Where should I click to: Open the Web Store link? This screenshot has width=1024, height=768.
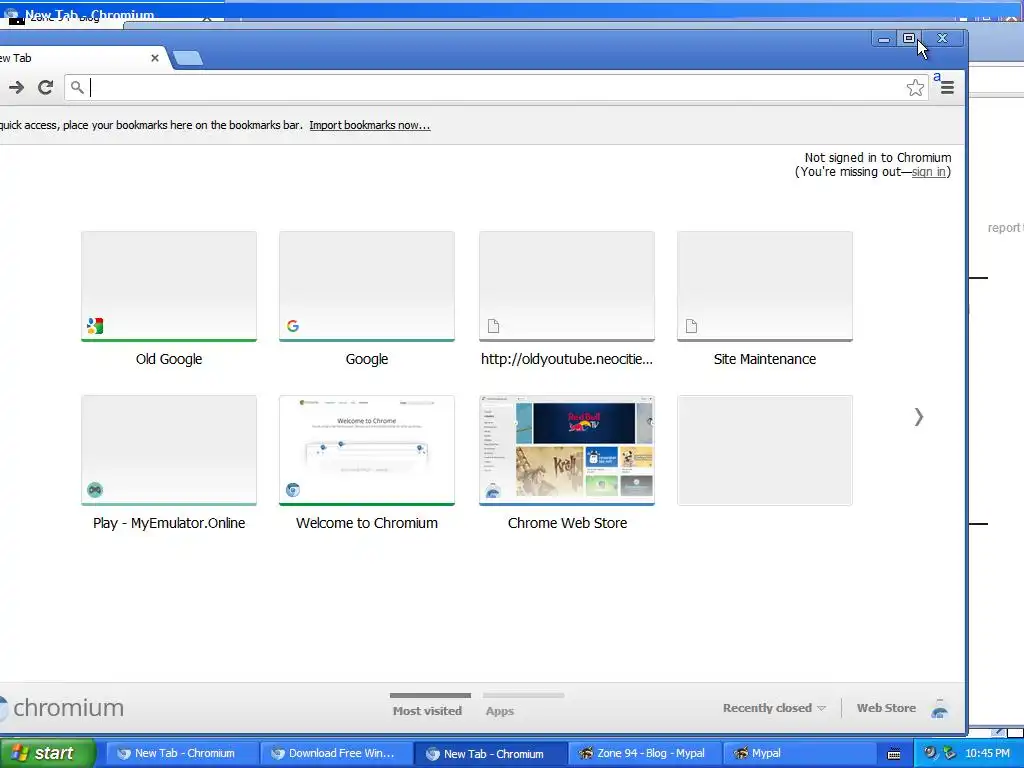(x=886, y=708)
